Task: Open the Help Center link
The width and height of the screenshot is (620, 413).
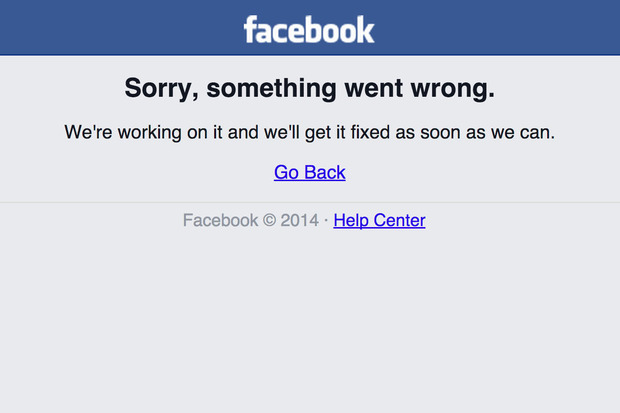Action: pos(379,220)
